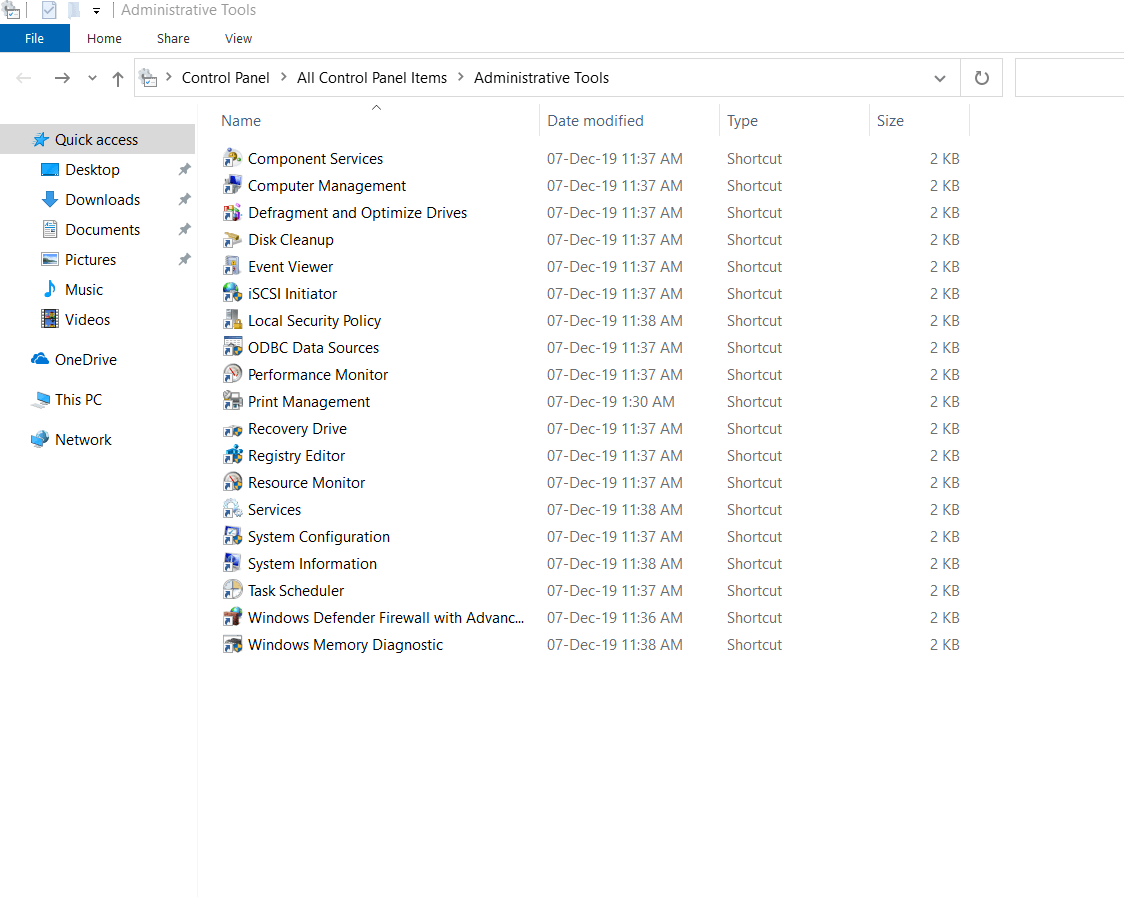The height and width of the screenshot is (897, 1124).
Task: Expand the Quick Access Toolbar customize arrow
Action: (x=96, y=11)
